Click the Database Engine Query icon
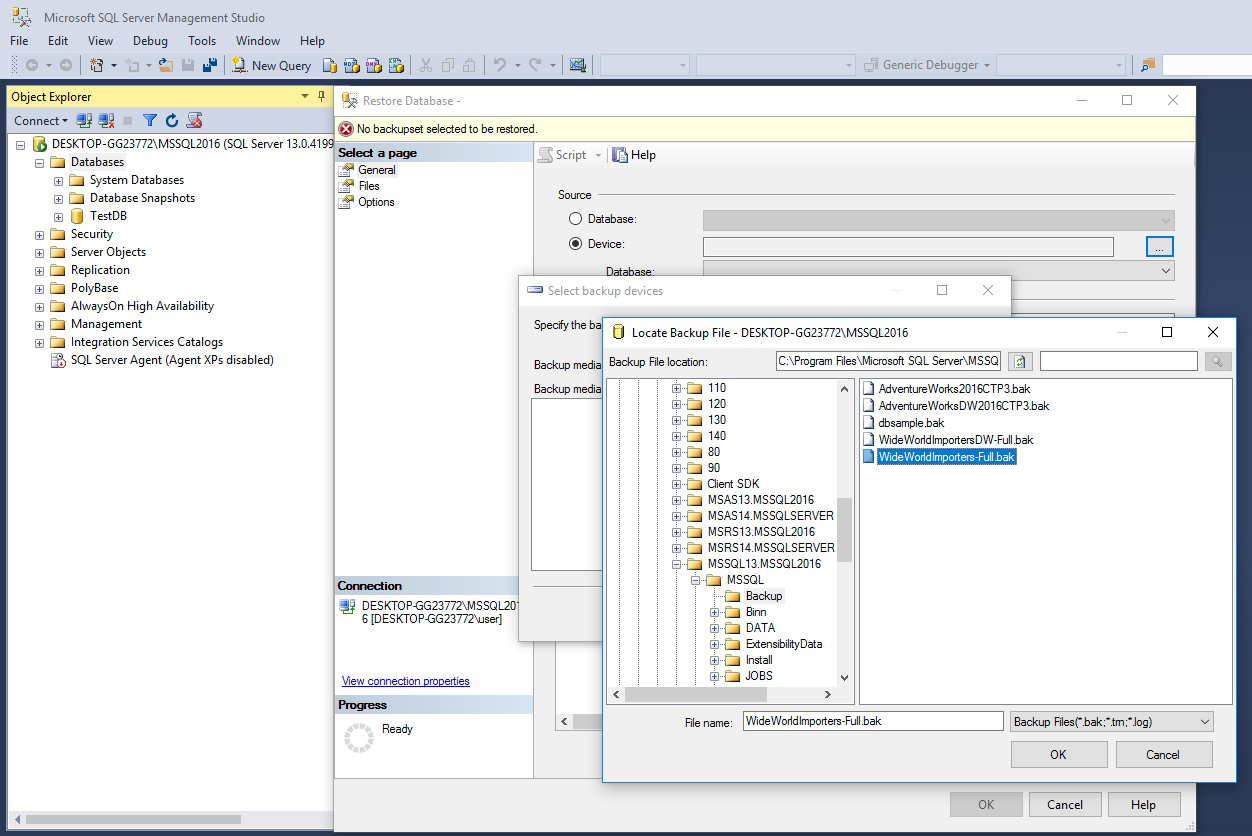 point(331,65)
